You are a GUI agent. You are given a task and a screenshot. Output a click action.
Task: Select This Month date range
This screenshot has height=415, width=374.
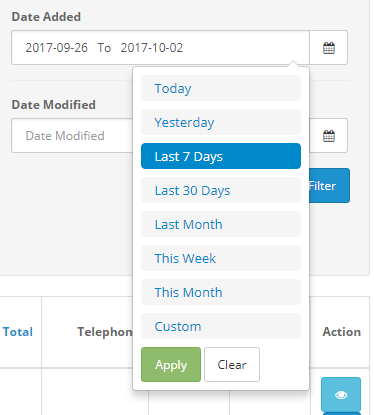click(x=221, y=292)
